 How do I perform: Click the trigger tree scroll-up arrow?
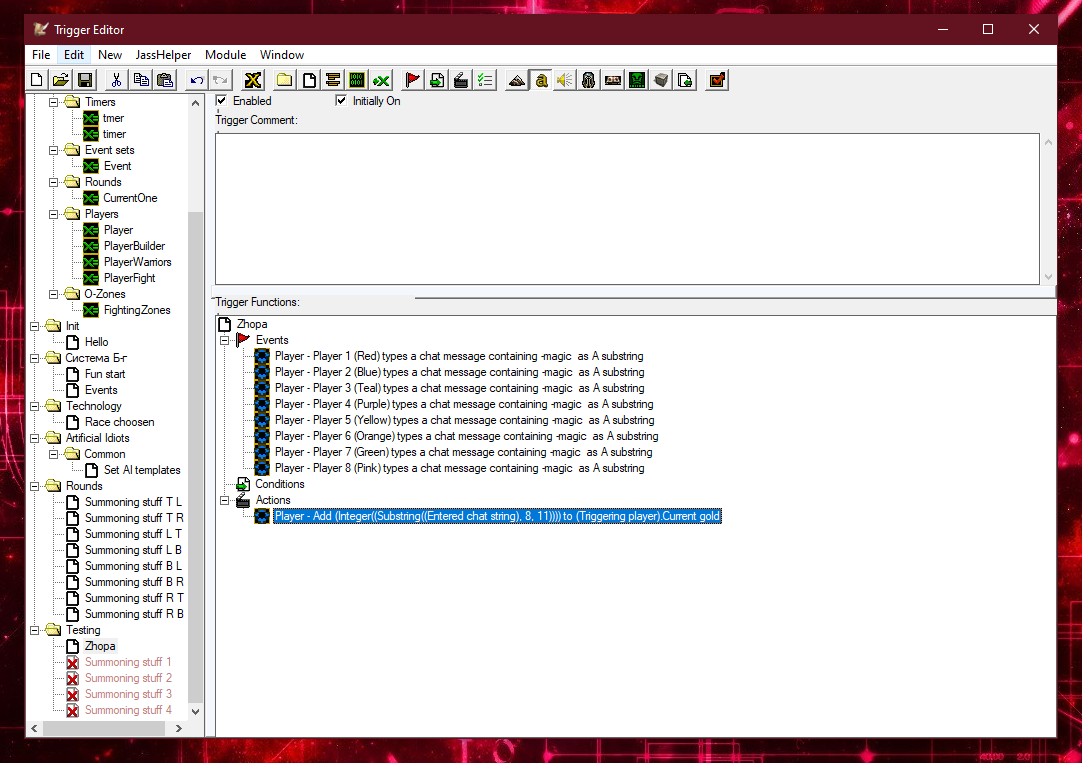(x=195, y=103)
